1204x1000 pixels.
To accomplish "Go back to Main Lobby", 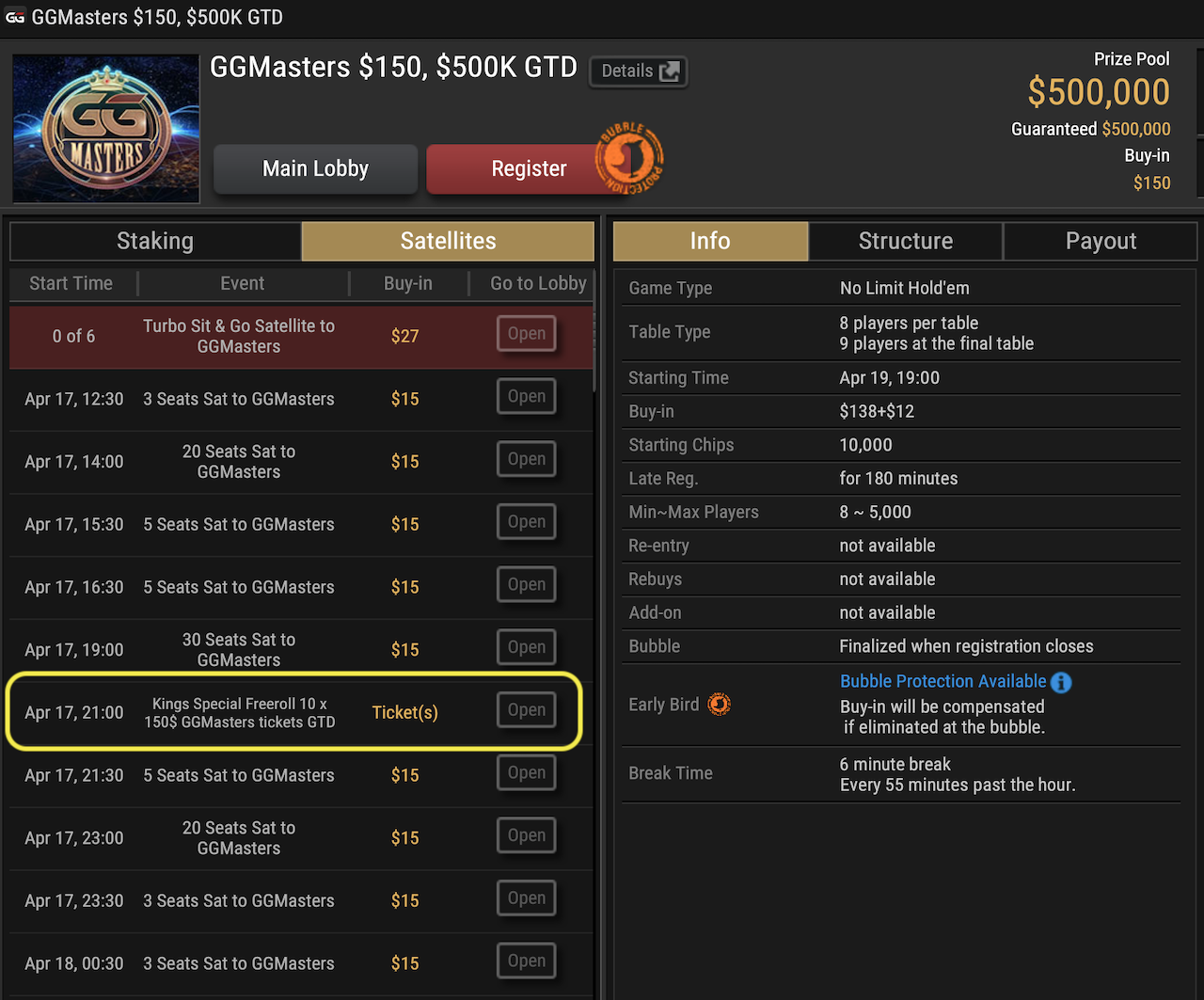I will pos(315,169).
